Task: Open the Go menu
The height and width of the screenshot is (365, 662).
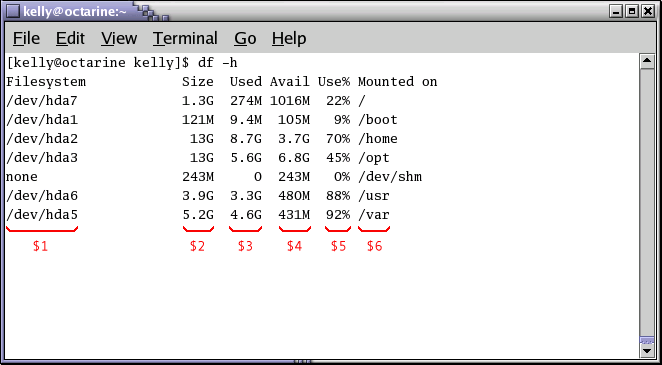Action: pyautogui.click(x=245, y=38)
